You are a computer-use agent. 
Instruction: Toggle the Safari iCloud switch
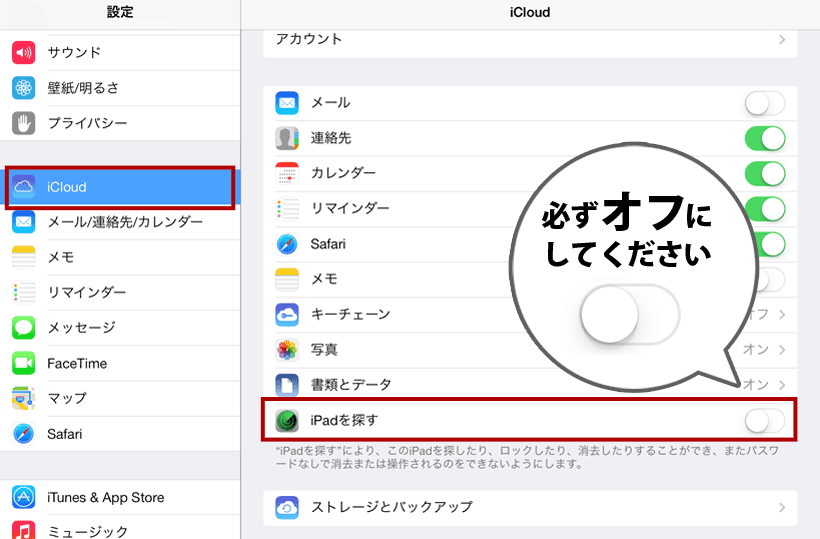pyautogui.click(x=770, y=244)
